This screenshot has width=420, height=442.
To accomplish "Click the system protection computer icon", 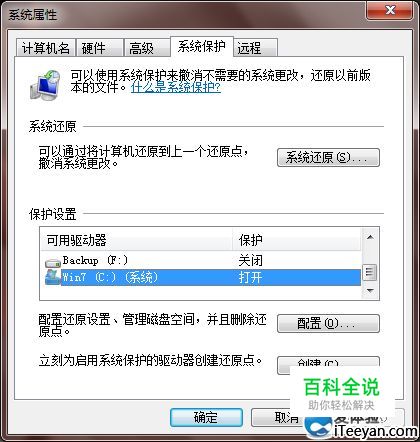I will pos(45,84).
